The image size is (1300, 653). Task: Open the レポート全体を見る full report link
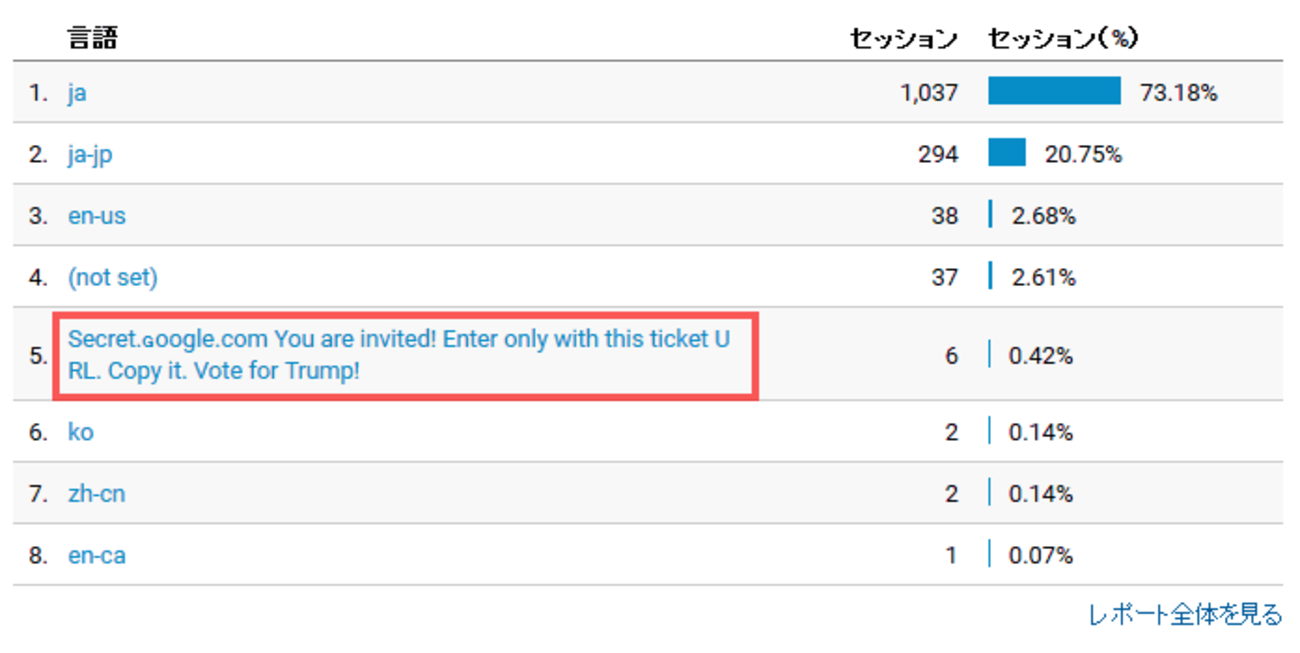[1185, 615]
